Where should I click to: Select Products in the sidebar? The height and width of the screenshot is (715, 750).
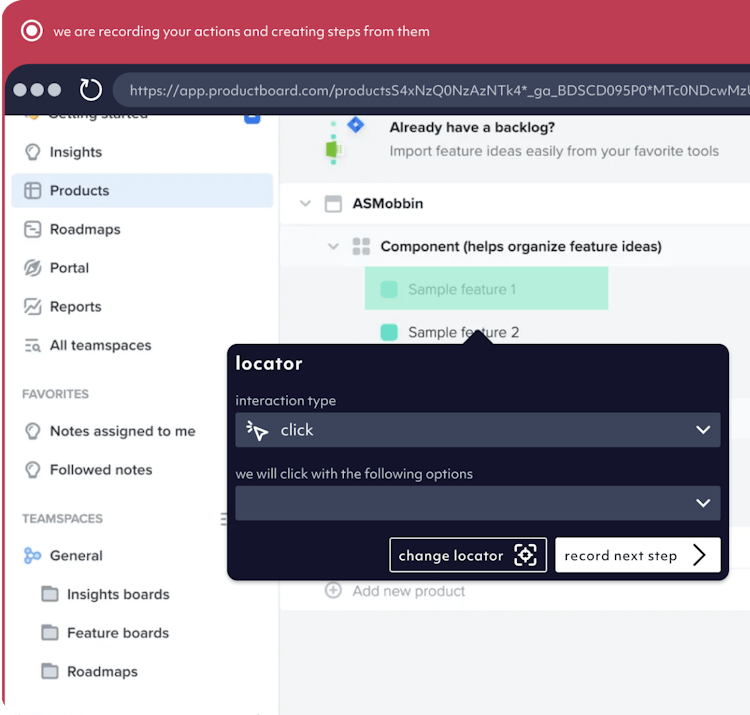pos(142,190)
